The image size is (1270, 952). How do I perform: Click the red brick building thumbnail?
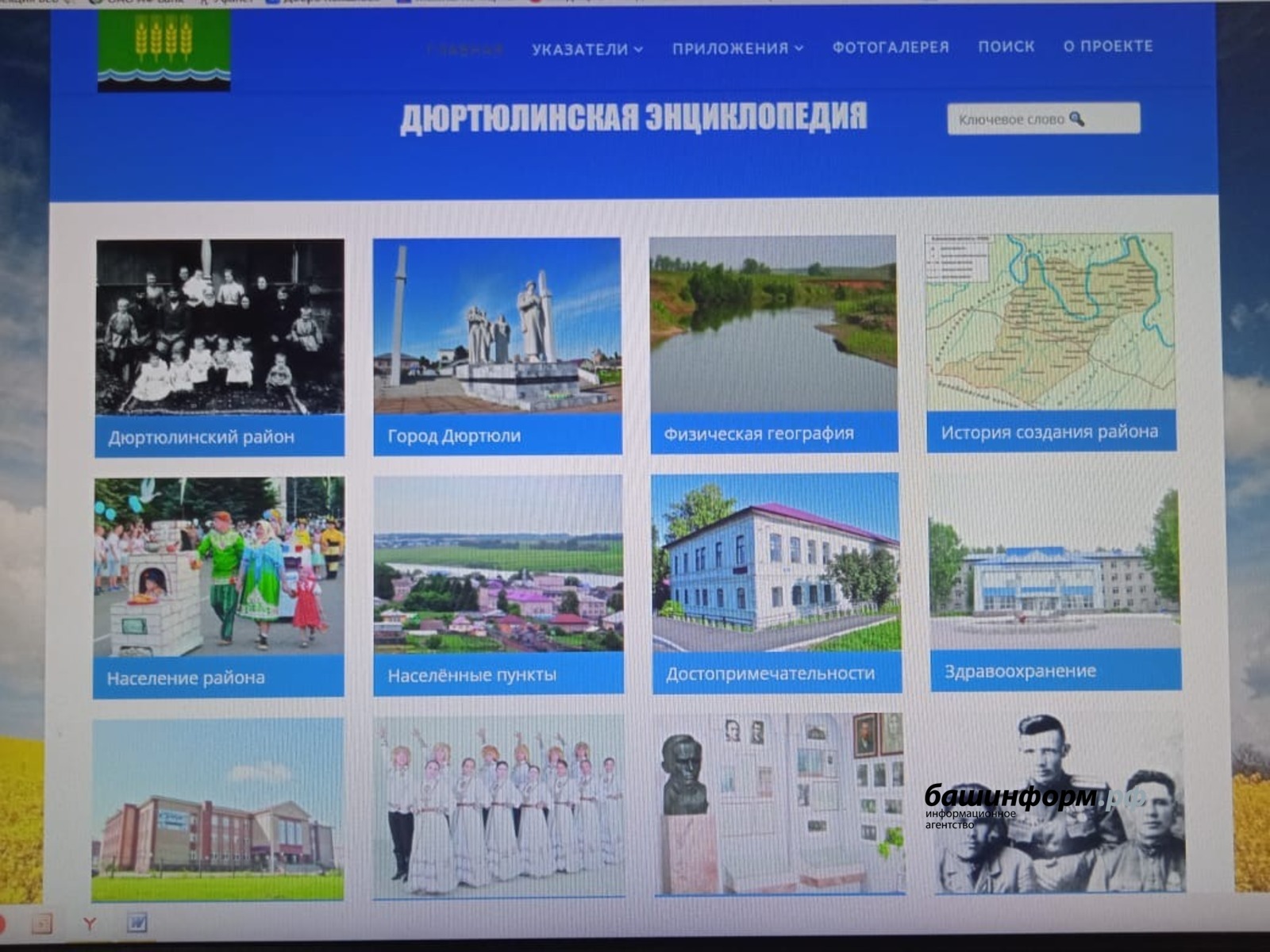[x=218, y=810]
